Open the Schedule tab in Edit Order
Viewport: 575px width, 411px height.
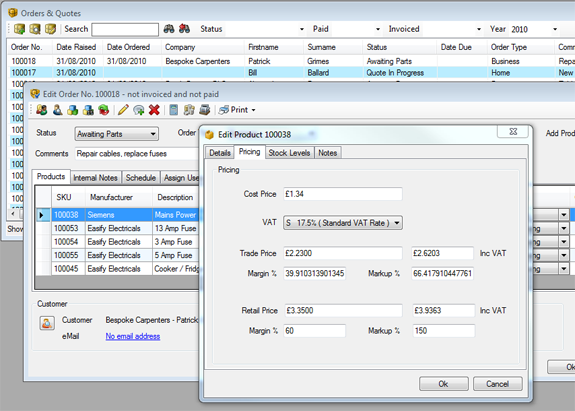click(141, 178)
